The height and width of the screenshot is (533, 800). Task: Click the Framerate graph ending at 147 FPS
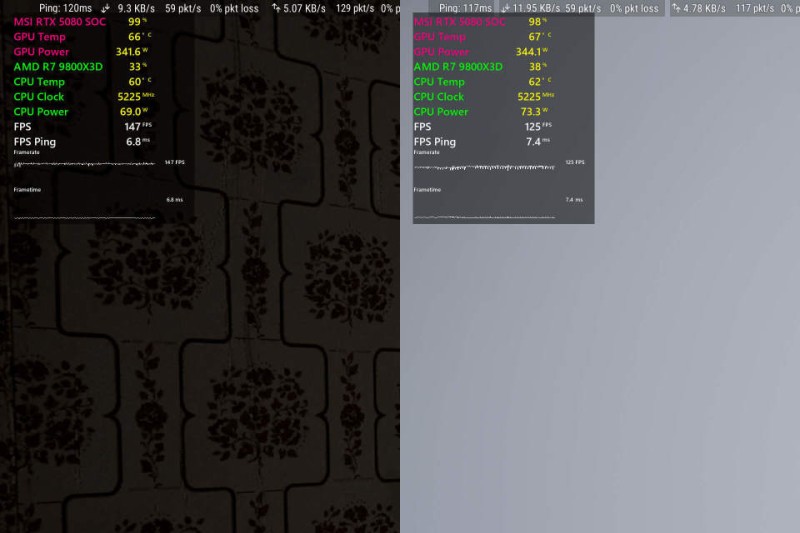[85, 166]
